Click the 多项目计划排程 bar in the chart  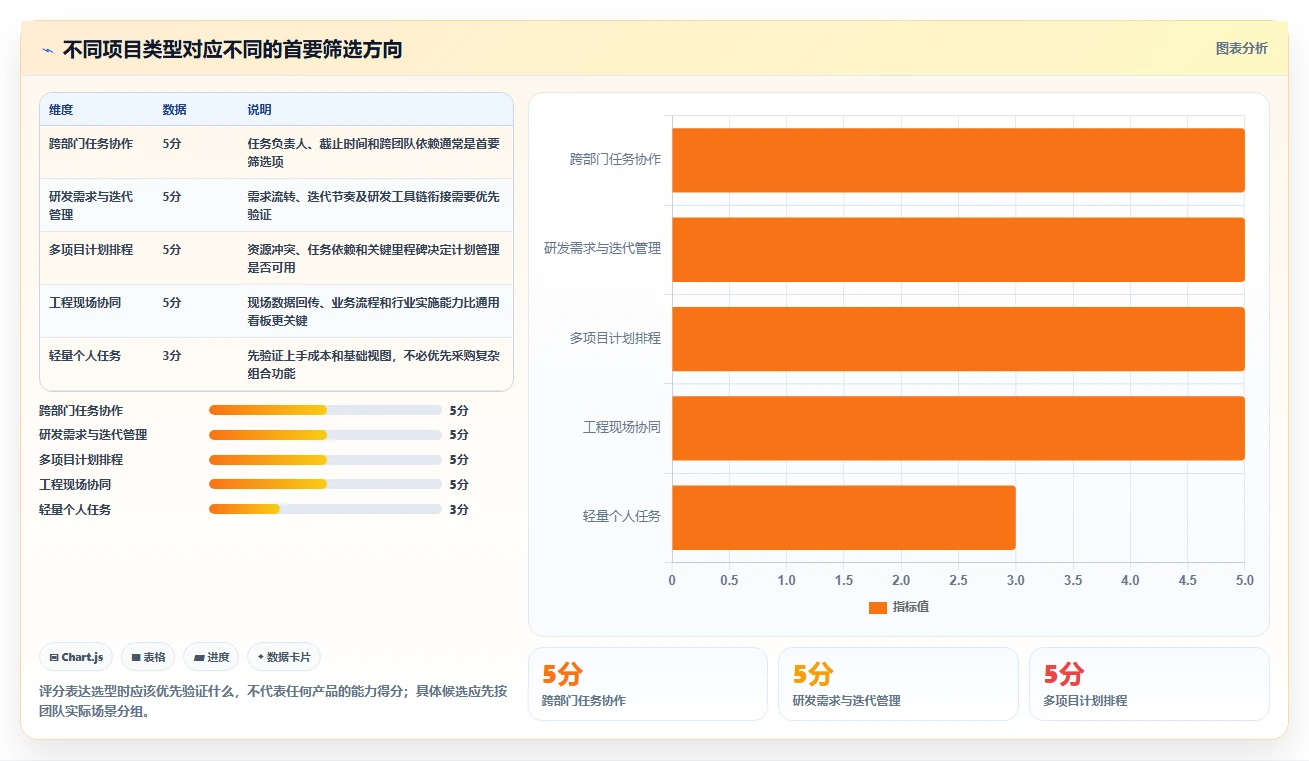click(x=958, y=338)
